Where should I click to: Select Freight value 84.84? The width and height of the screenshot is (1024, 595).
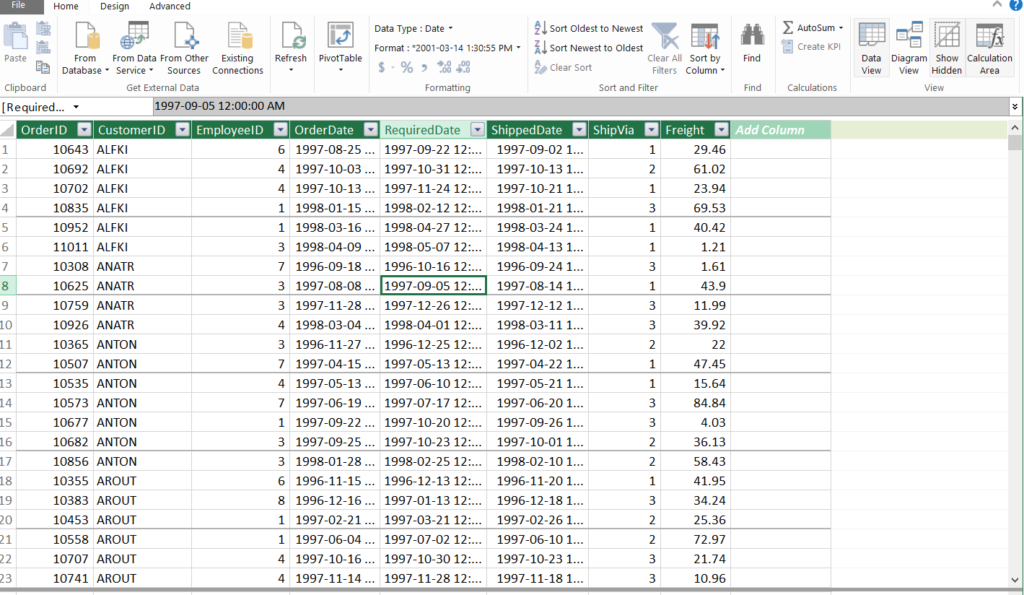[x=695, y=402]
